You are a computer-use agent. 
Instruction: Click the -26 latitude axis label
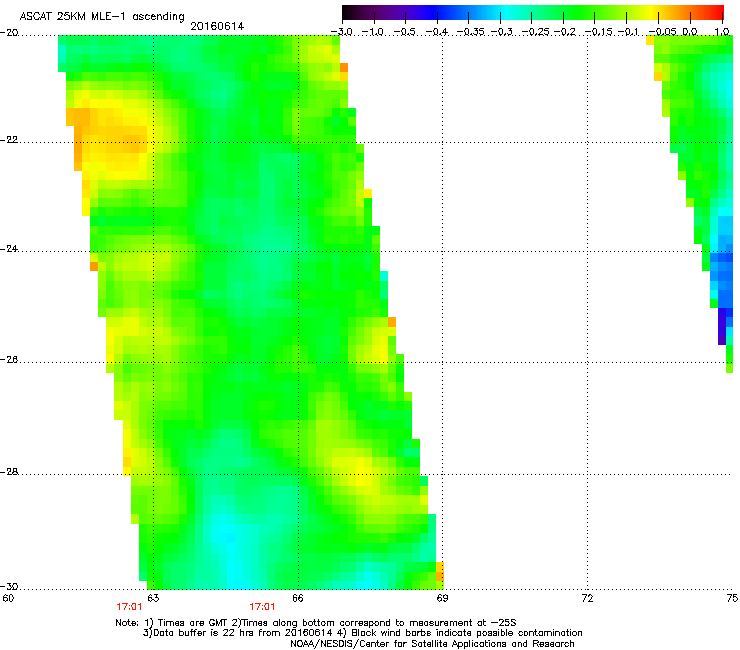[9, 360]
